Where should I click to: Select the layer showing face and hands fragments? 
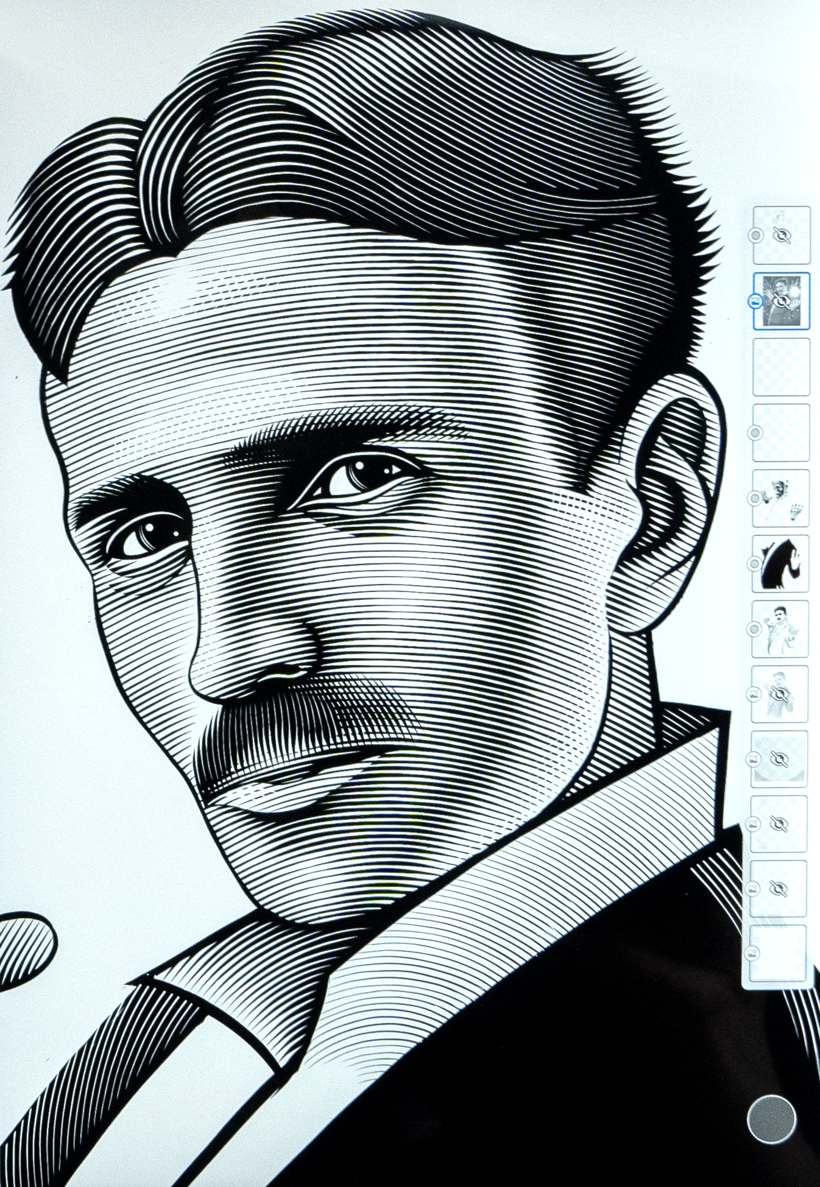pos(781,498)
